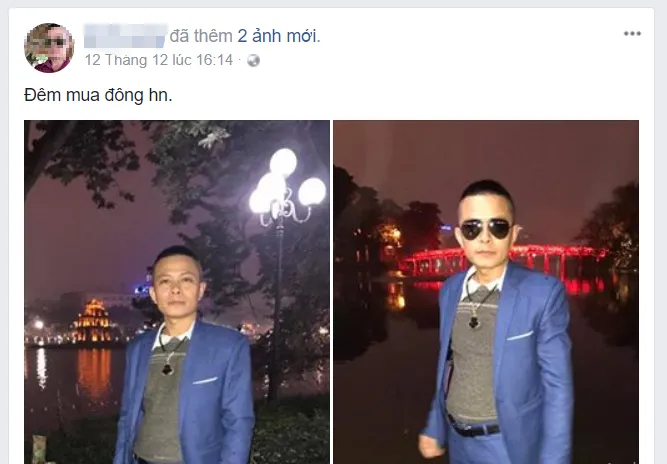The height and width of the screenshot is (464, 667).
Task: Open the '2 ảnh mới' link
Action: coord(277,36)
